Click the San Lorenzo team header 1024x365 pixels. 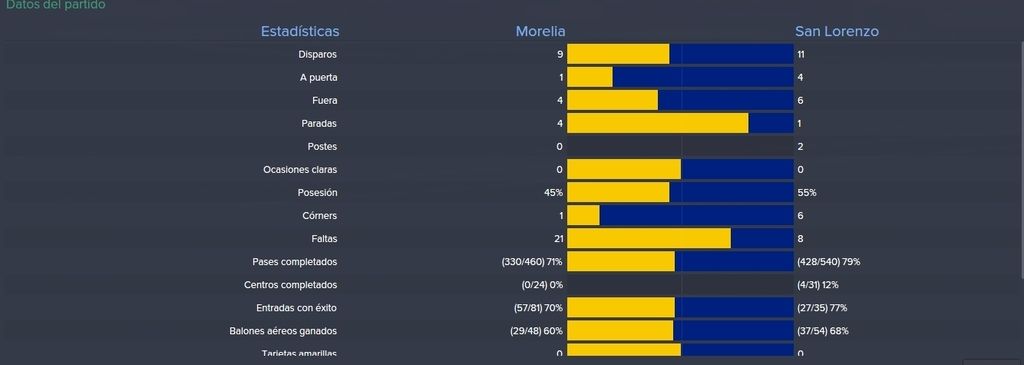pyautogui.click(x=837, y=31)
